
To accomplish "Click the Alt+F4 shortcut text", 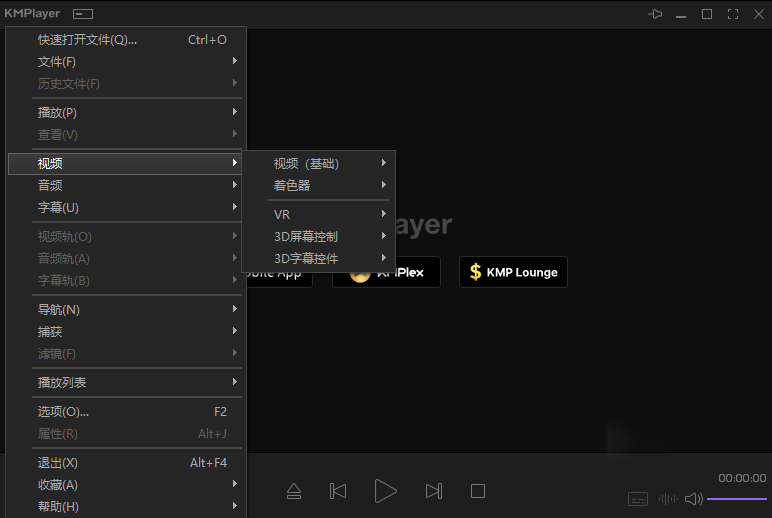I will pyautogui.click(x=208, y=463).
